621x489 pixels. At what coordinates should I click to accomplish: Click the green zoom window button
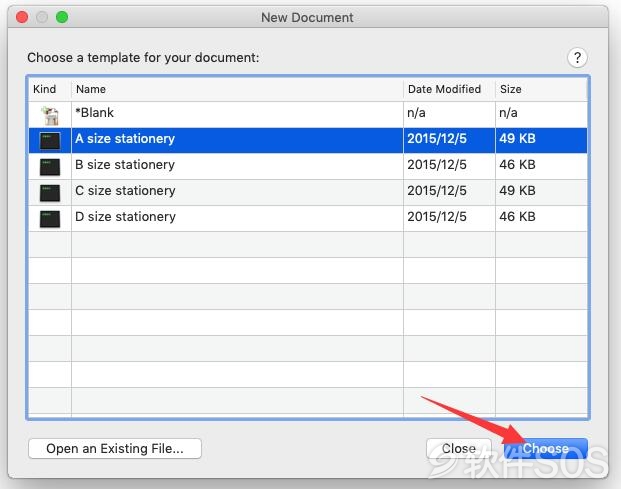[x=62, y=17]
